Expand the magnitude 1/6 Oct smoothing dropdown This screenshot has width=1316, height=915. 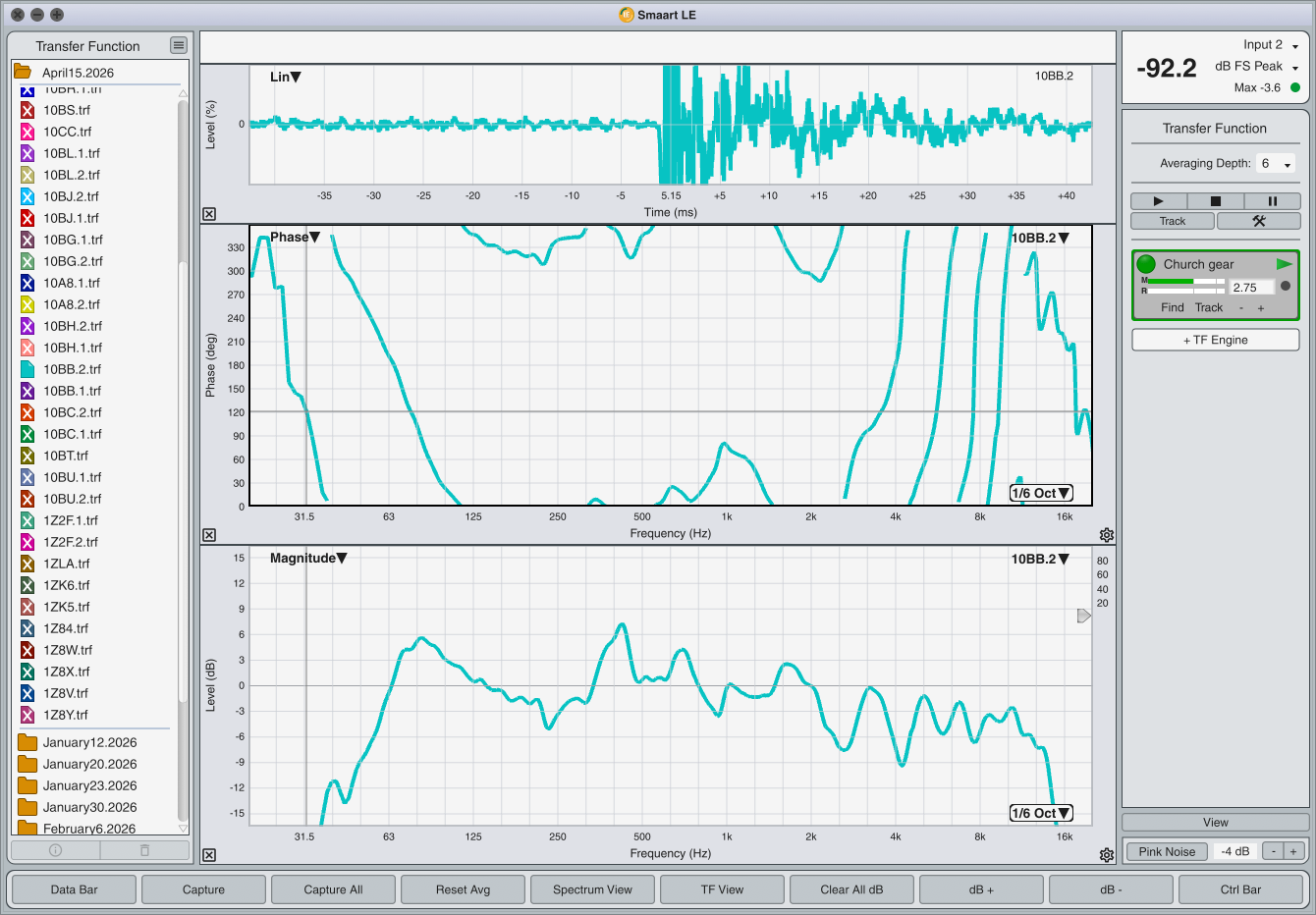point(1041,813)
